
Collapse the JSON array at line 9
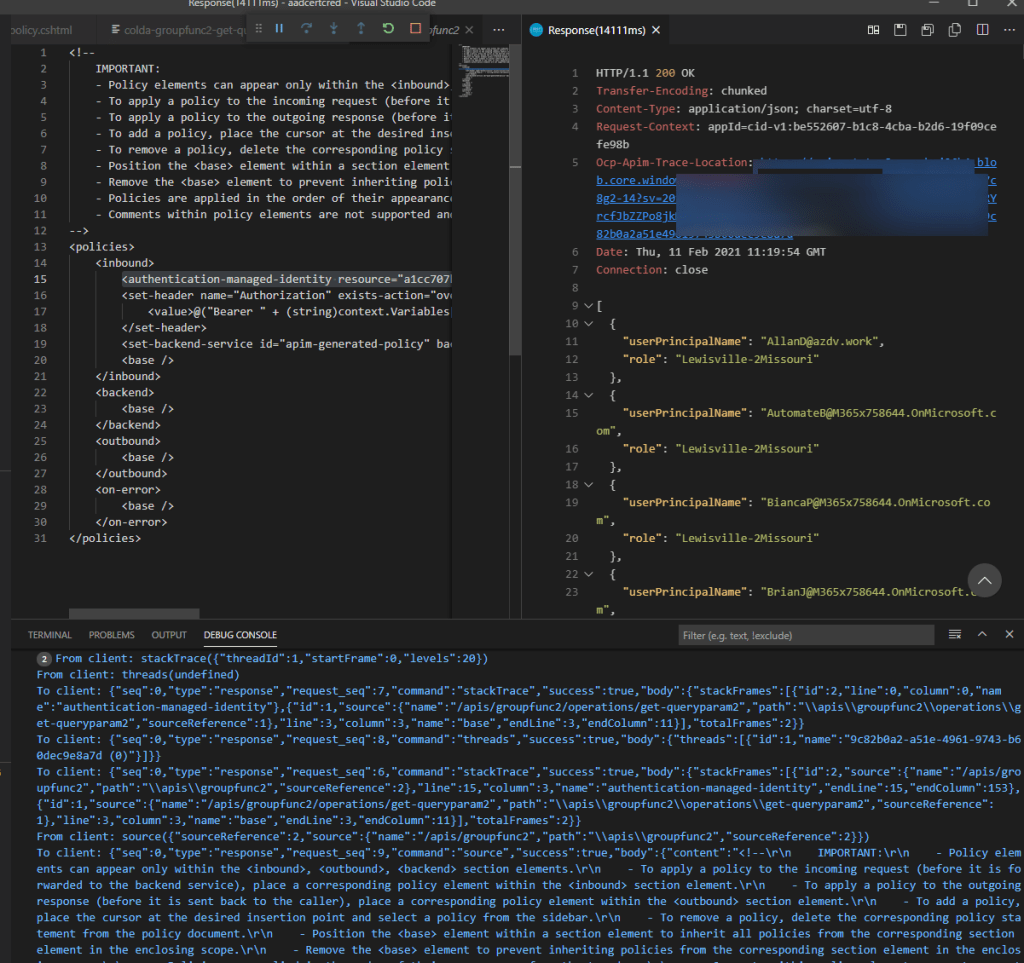[x=587, y=305]
